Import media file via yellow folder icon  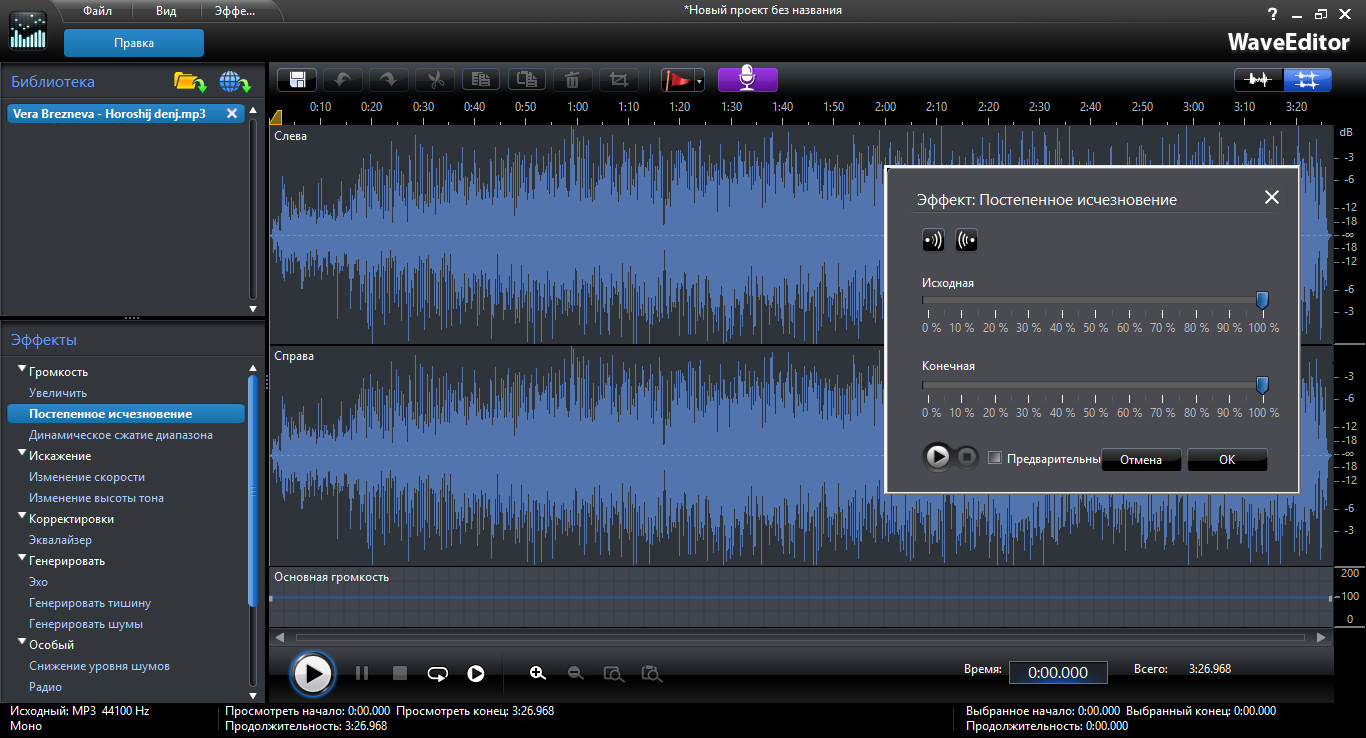(x=189, y=82)
